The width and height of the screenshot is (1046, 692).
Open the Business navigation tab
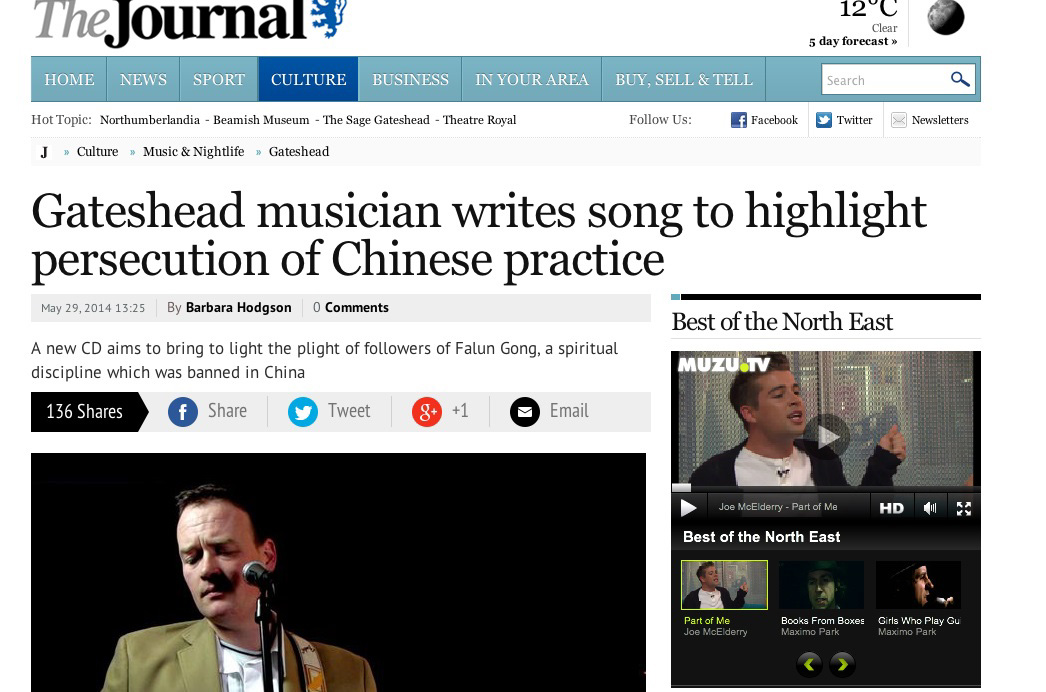tap(410, 80)
